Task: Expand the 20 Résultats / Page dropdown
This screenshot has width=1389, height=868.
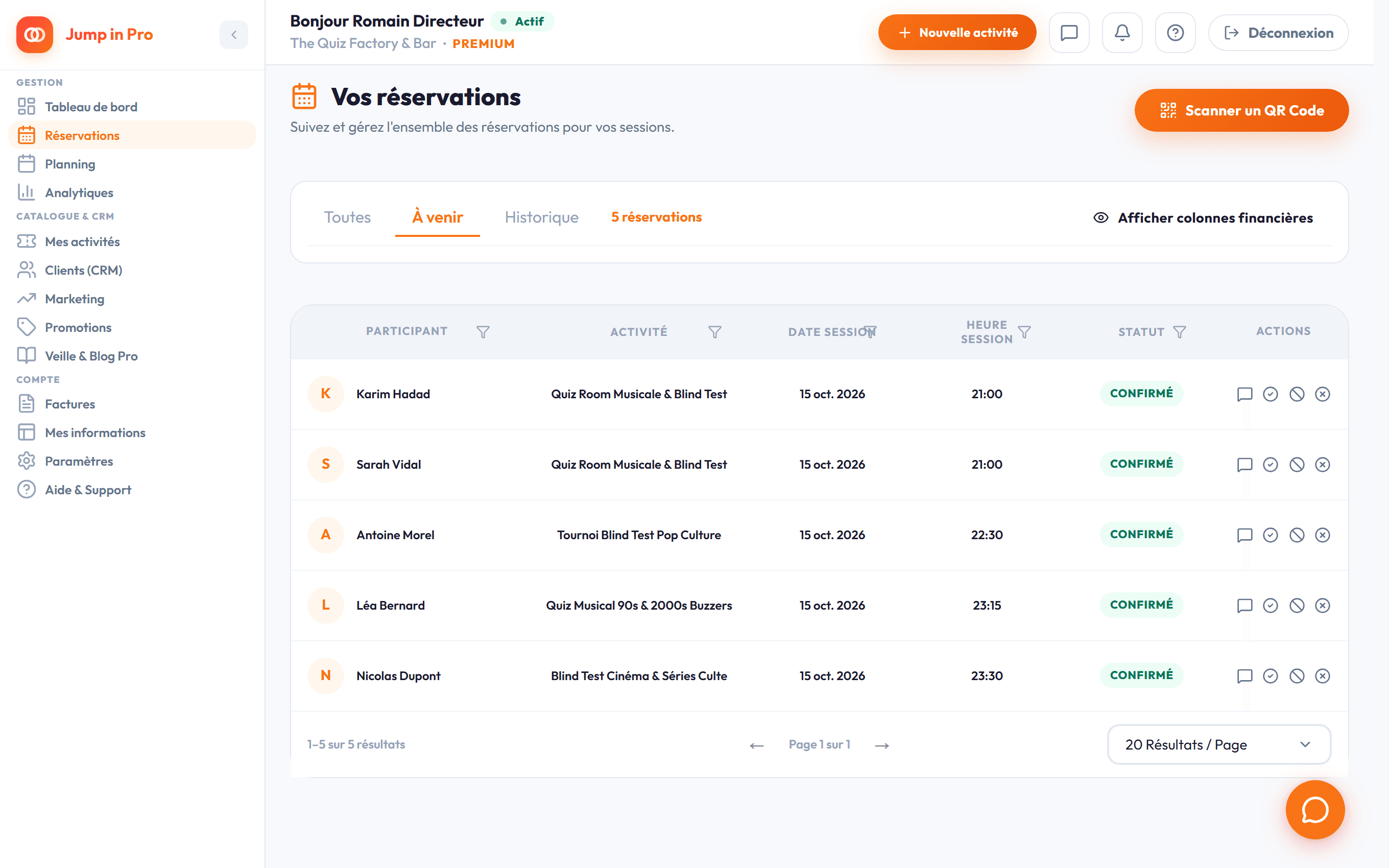Action: (1218, 744)
